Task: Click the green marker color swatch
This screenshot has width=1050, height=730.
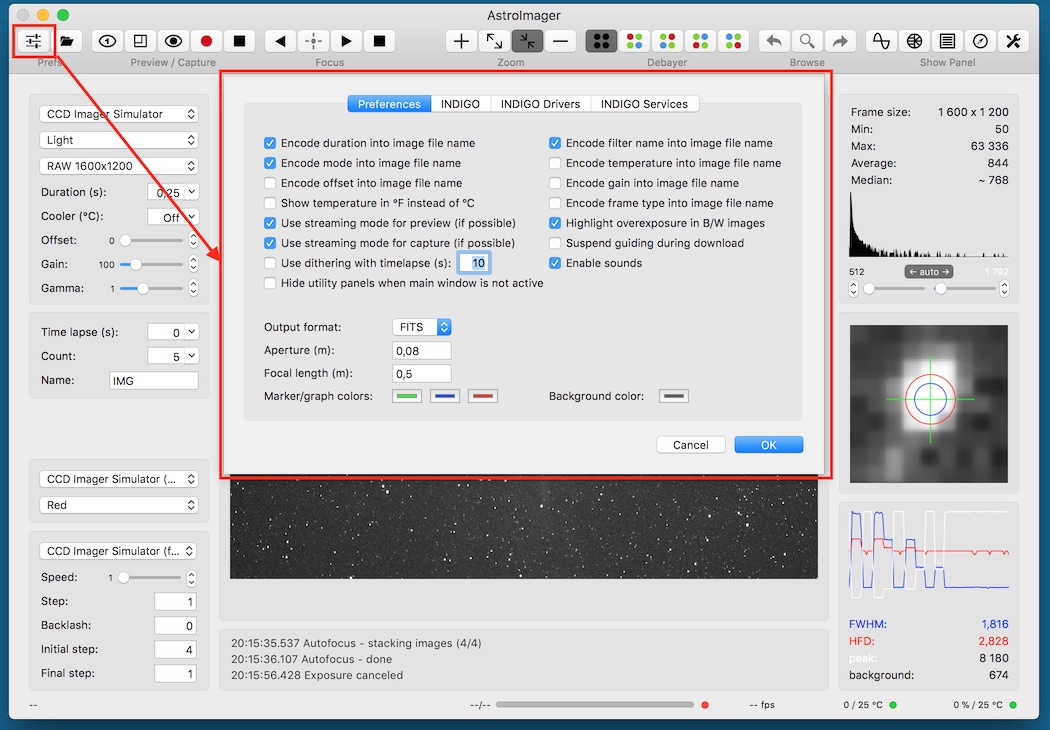Action: (406, 396)
